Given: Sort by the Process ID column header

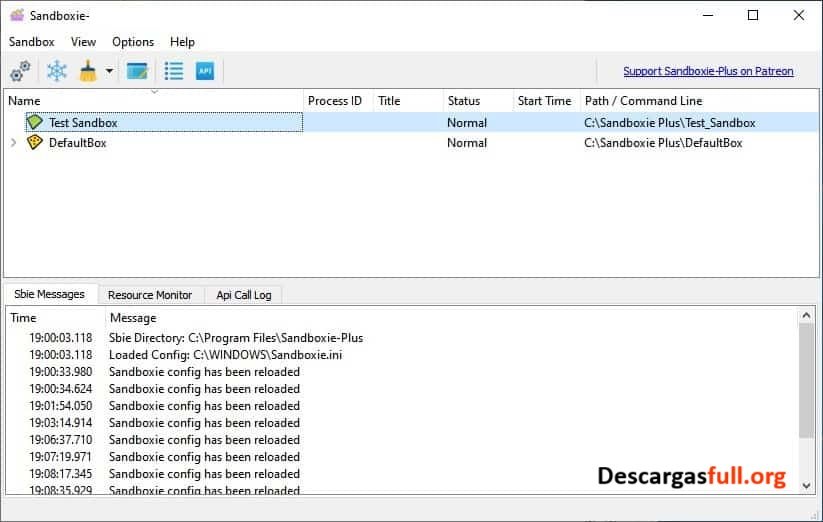Looking at the screenshot, I should (338, 101).
